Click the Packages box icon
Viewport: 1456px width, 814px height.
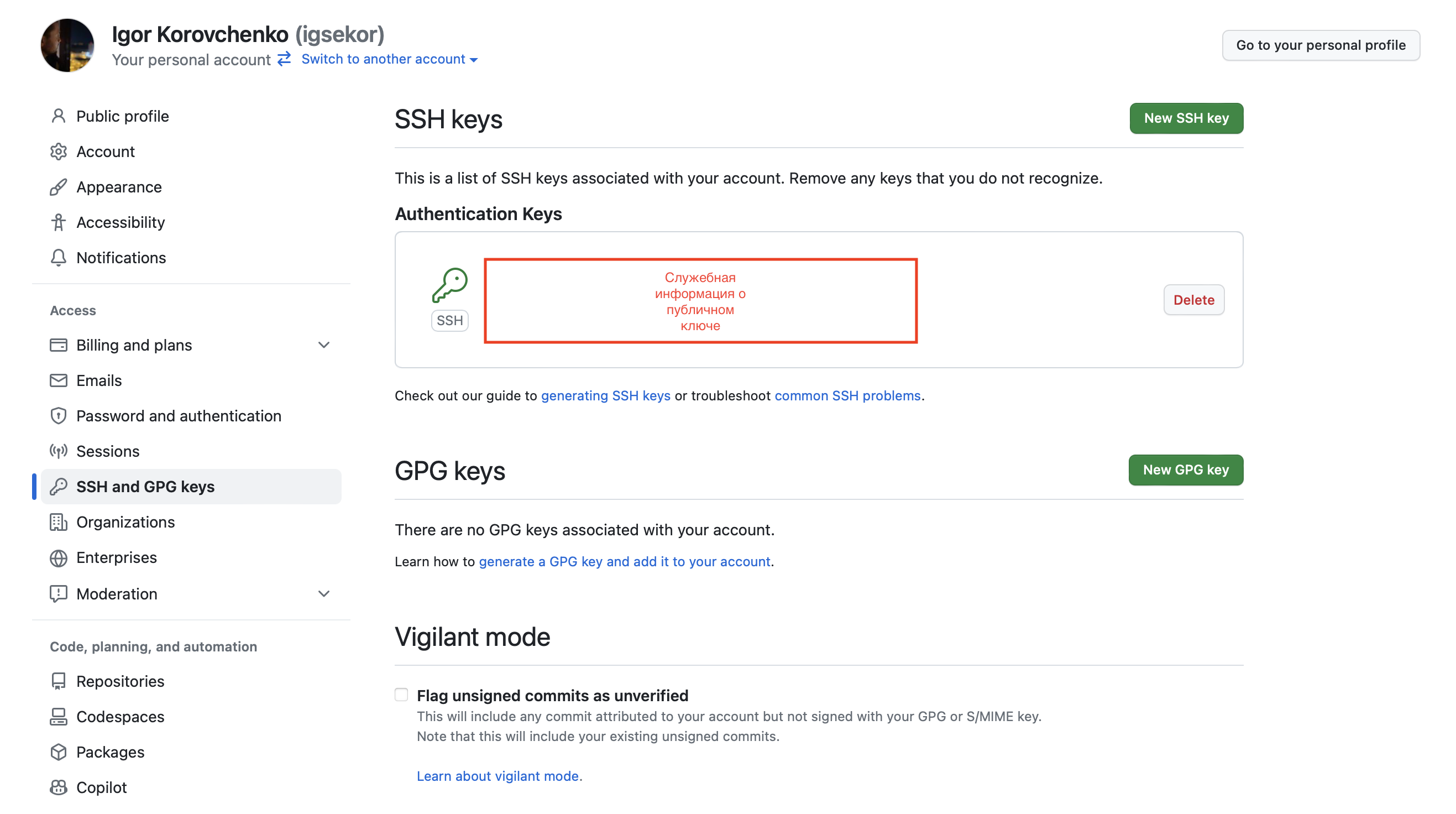point(58,752)
